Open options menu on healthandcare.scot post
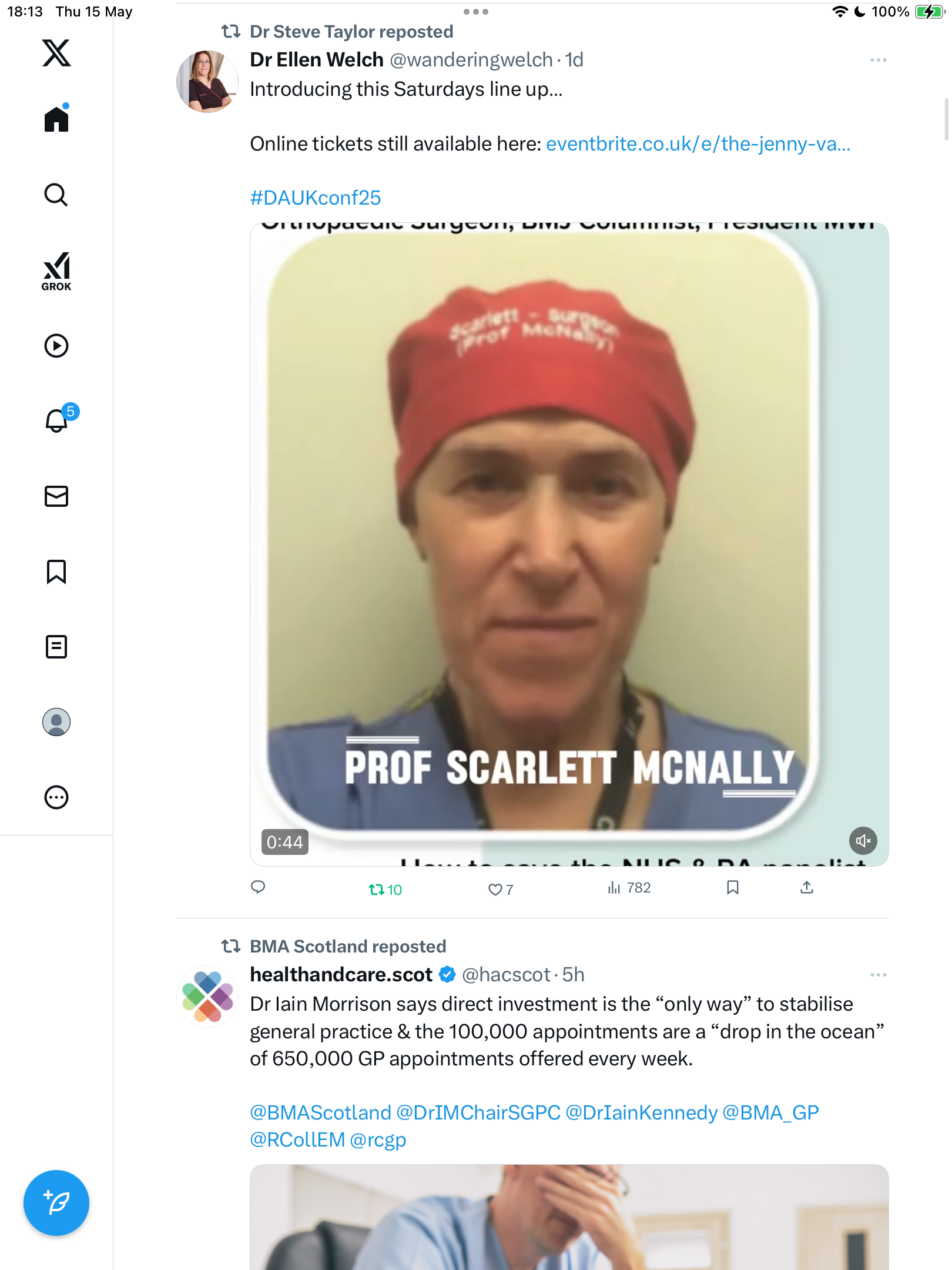 (878, 975)
